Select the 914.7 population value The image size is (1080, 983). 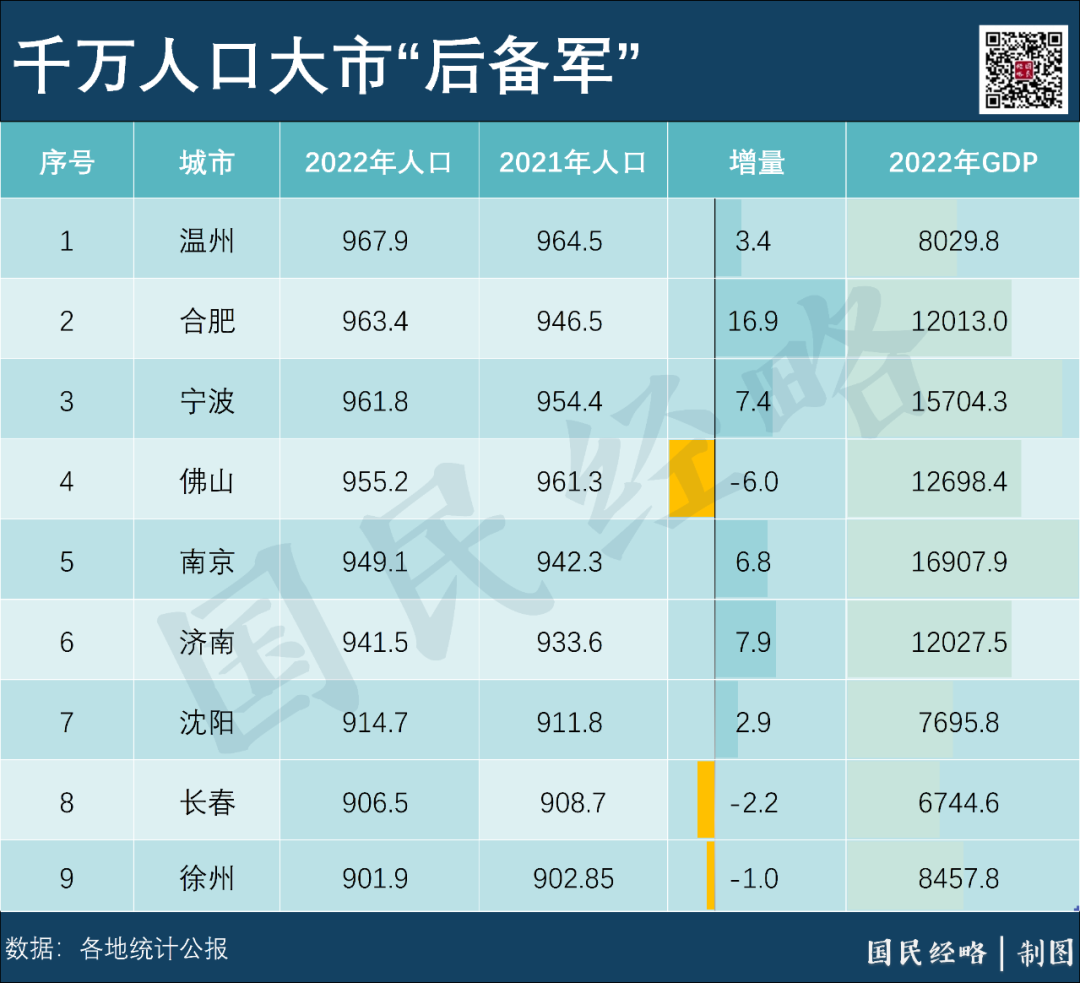[x=375, y=722]
